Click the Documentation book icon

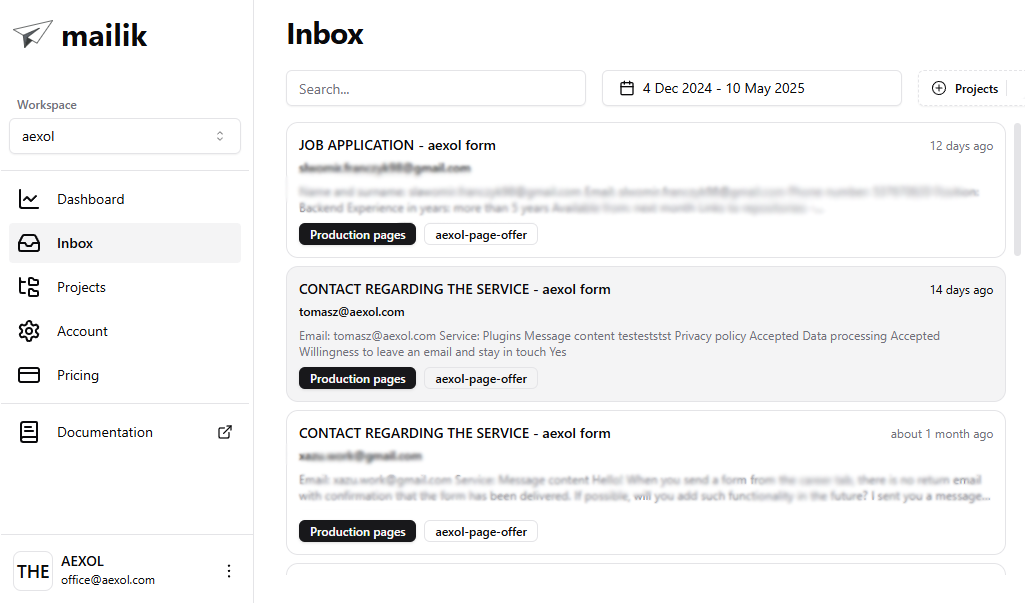[x=29, y=432]
